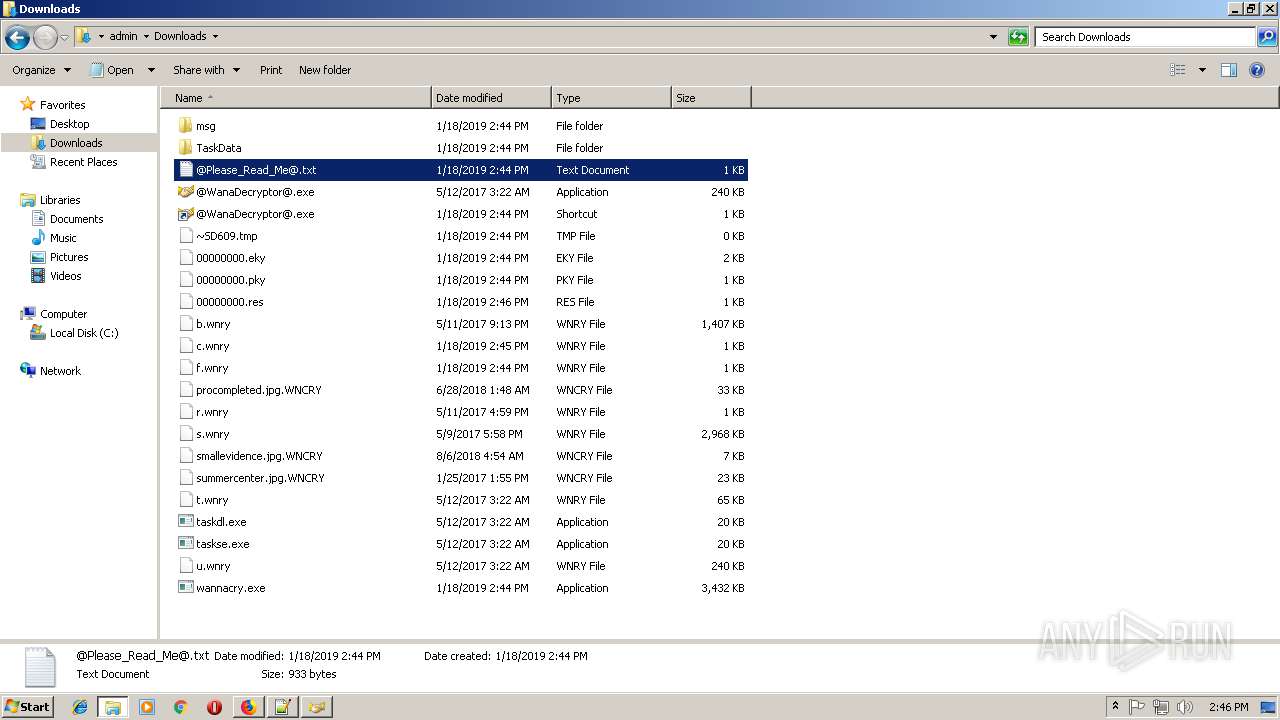Select the wannacry.exe application icon
1280x720 pixels.
click(185, 588)
